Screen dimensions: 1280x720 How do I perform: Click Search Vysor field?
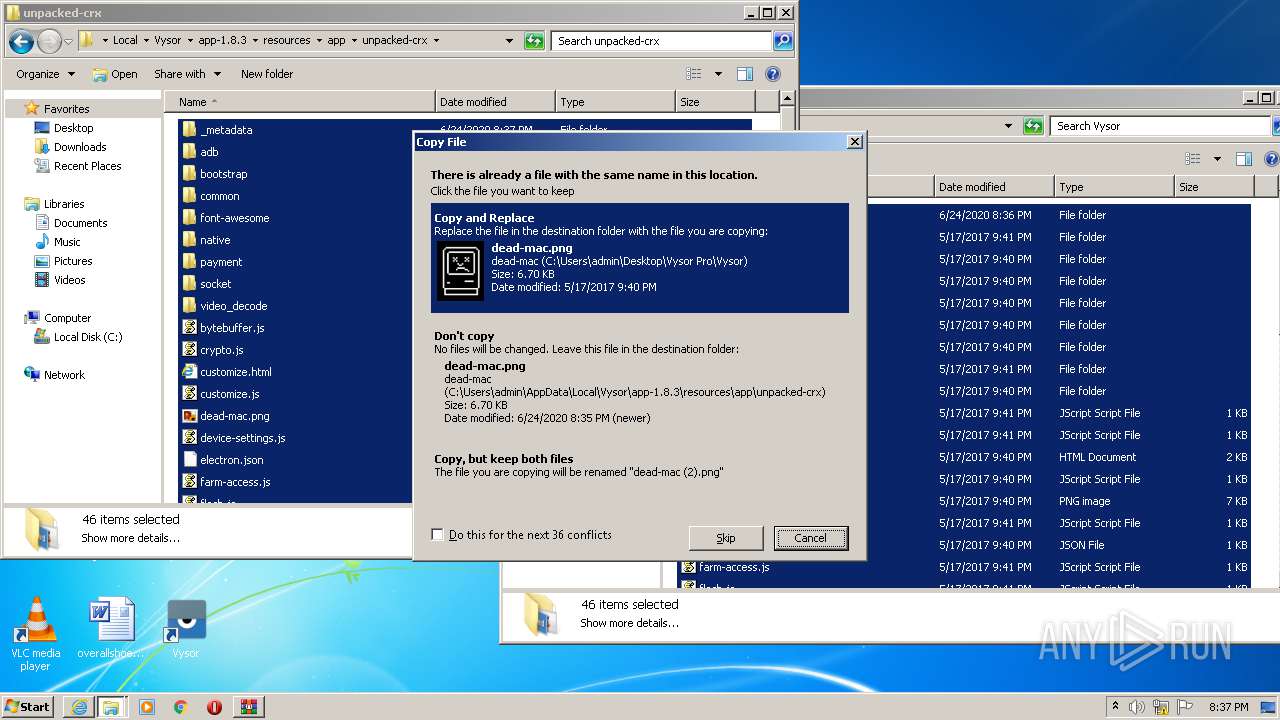click(1160, 126)
